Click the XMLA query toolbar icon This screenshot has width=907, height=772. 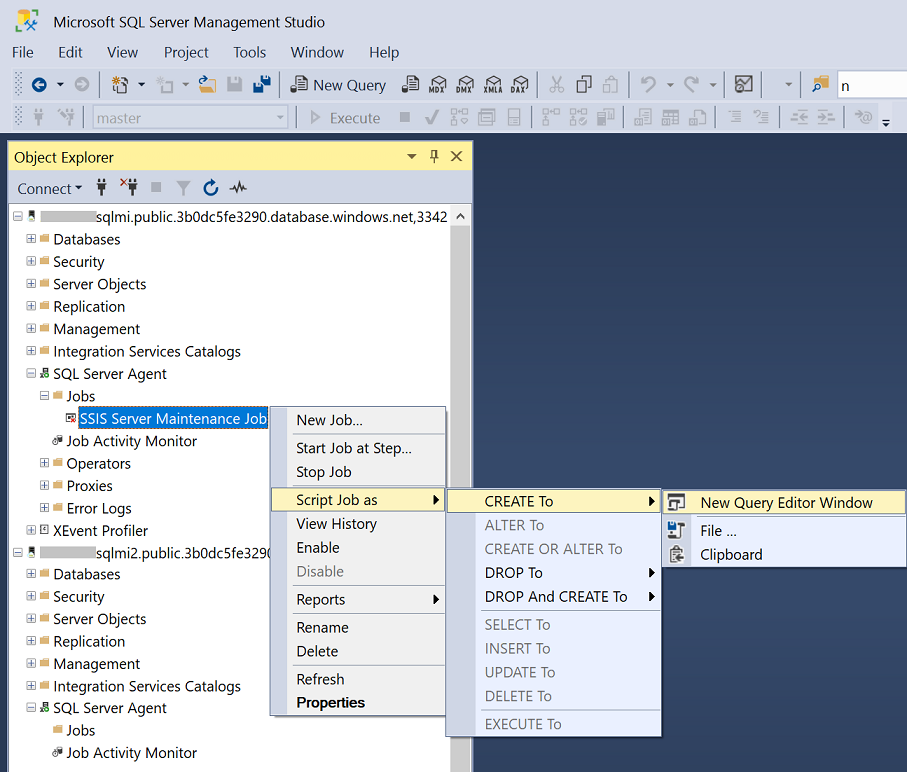pyautogui.click(x=492, y=85)
